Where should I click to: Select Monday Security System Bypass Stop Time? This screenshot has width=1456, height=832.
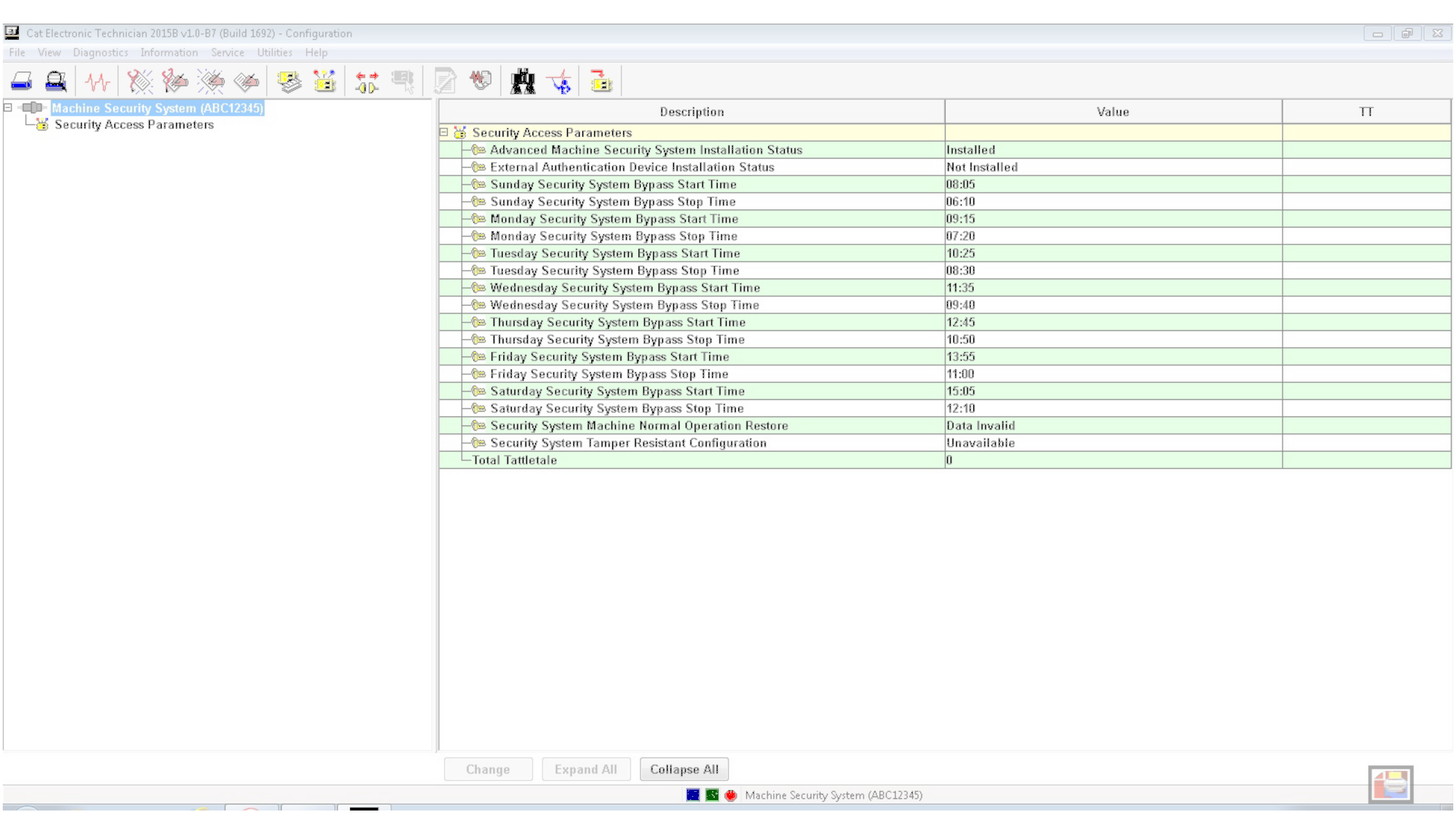[945, 236]
